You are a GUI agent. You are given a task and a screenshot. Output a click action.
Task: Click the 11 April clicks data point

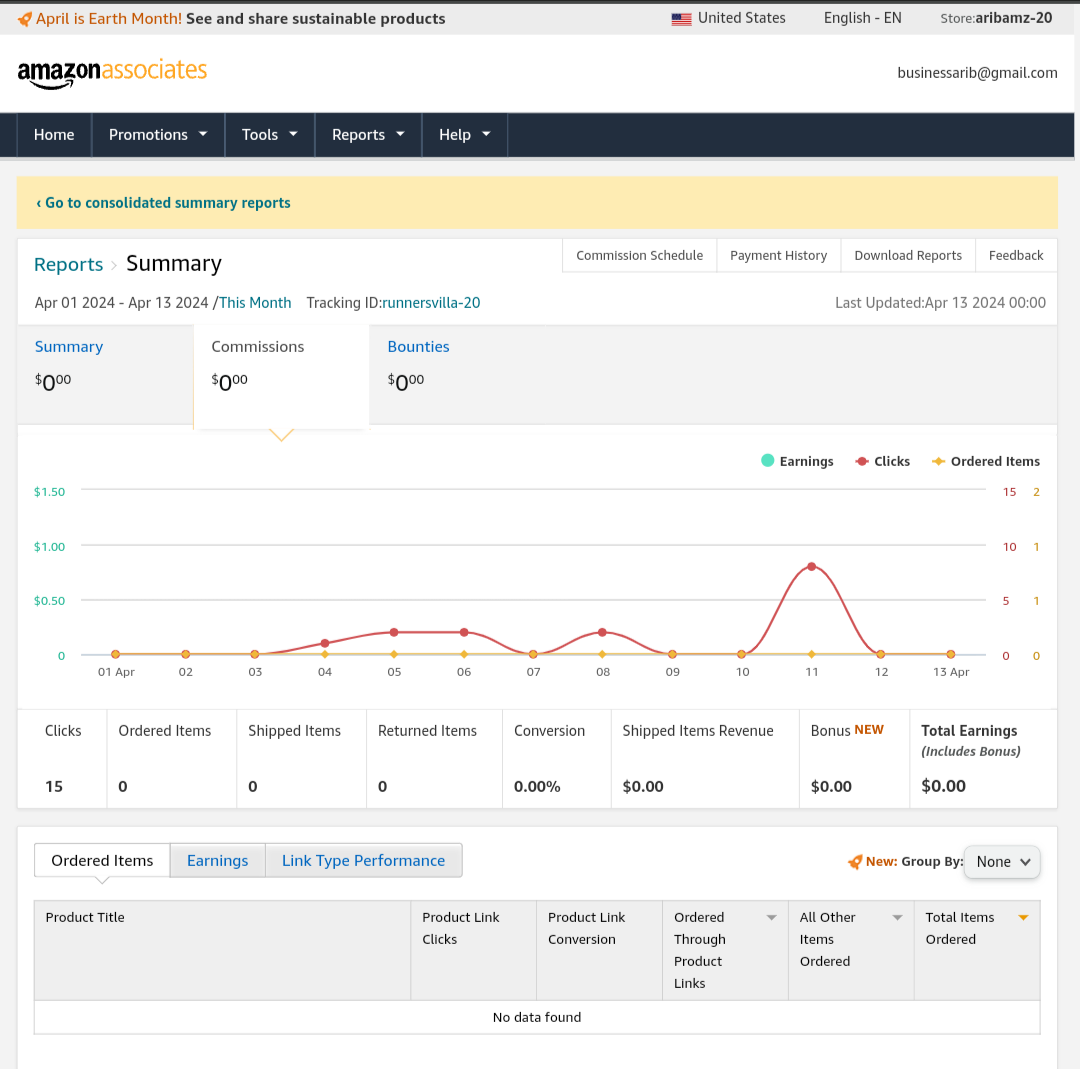[811, 567]
